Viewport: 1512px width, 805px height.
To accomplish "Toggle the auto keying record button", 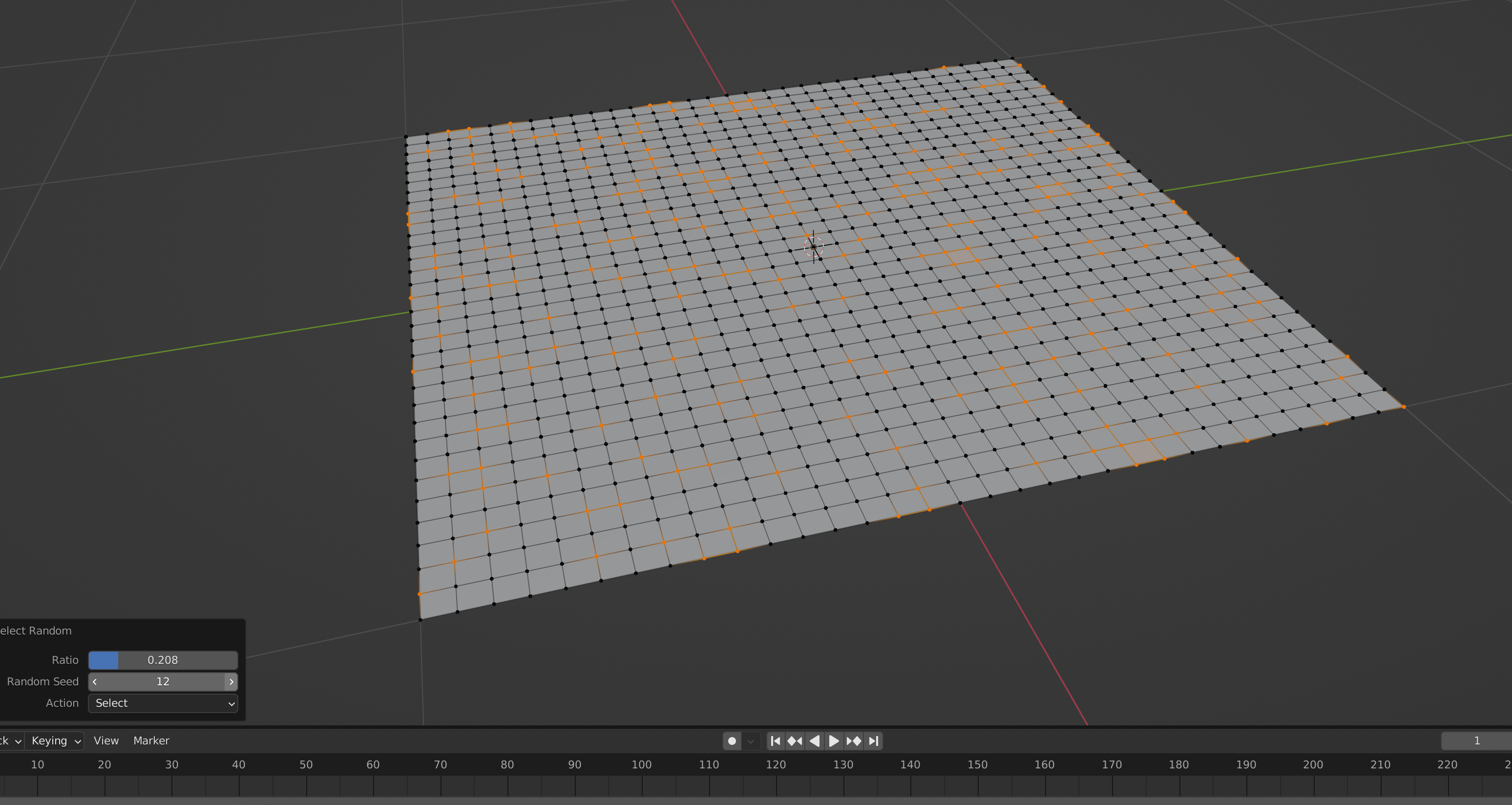I will [x=732, y=741].
